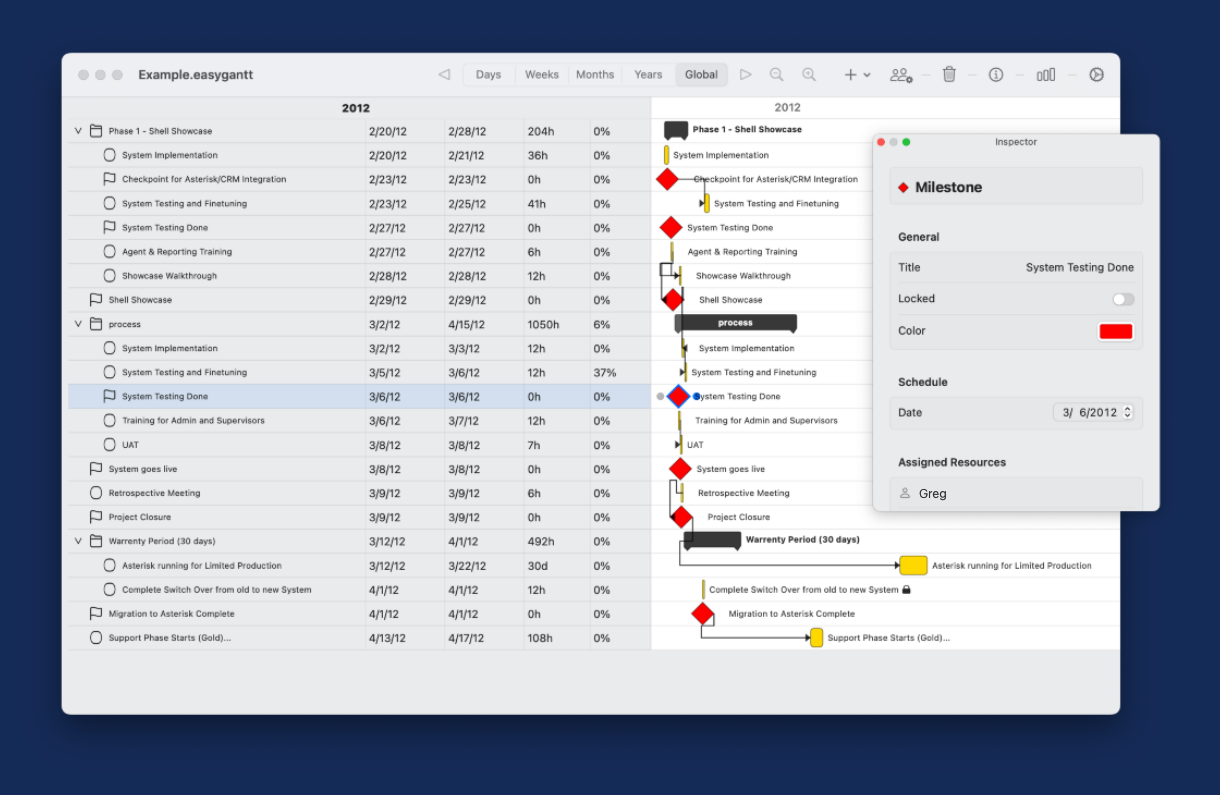Open the add item plus dropdown
Screen dimensions: 1220x795
(x=857, y=75)
